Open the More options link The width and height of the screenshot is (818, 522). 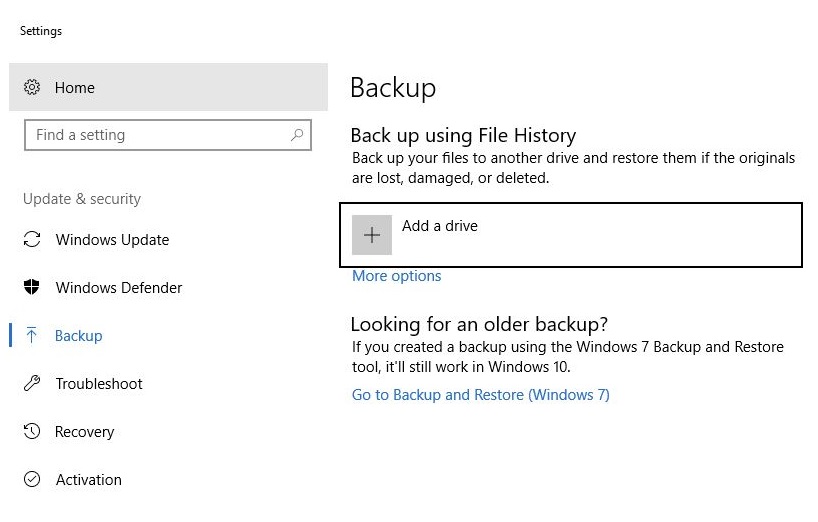pos(396,276)
